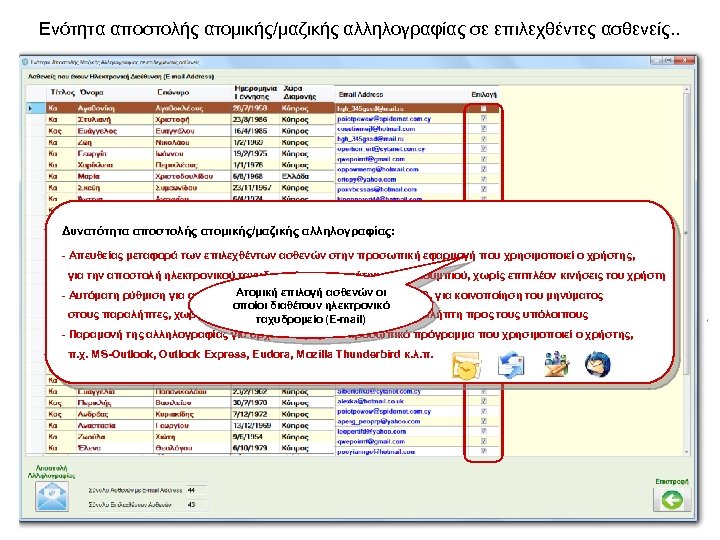720x540 pixels.
Task: Click the Επιλογή column header
Action: (x=484, y=94)
